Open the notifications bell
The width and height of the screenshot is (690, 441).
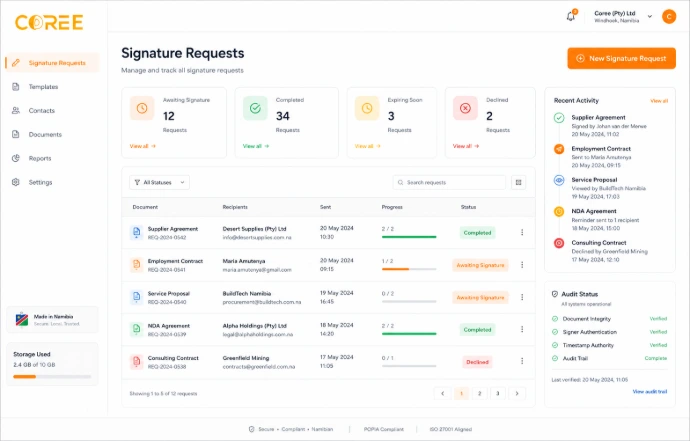pos(571,16)
